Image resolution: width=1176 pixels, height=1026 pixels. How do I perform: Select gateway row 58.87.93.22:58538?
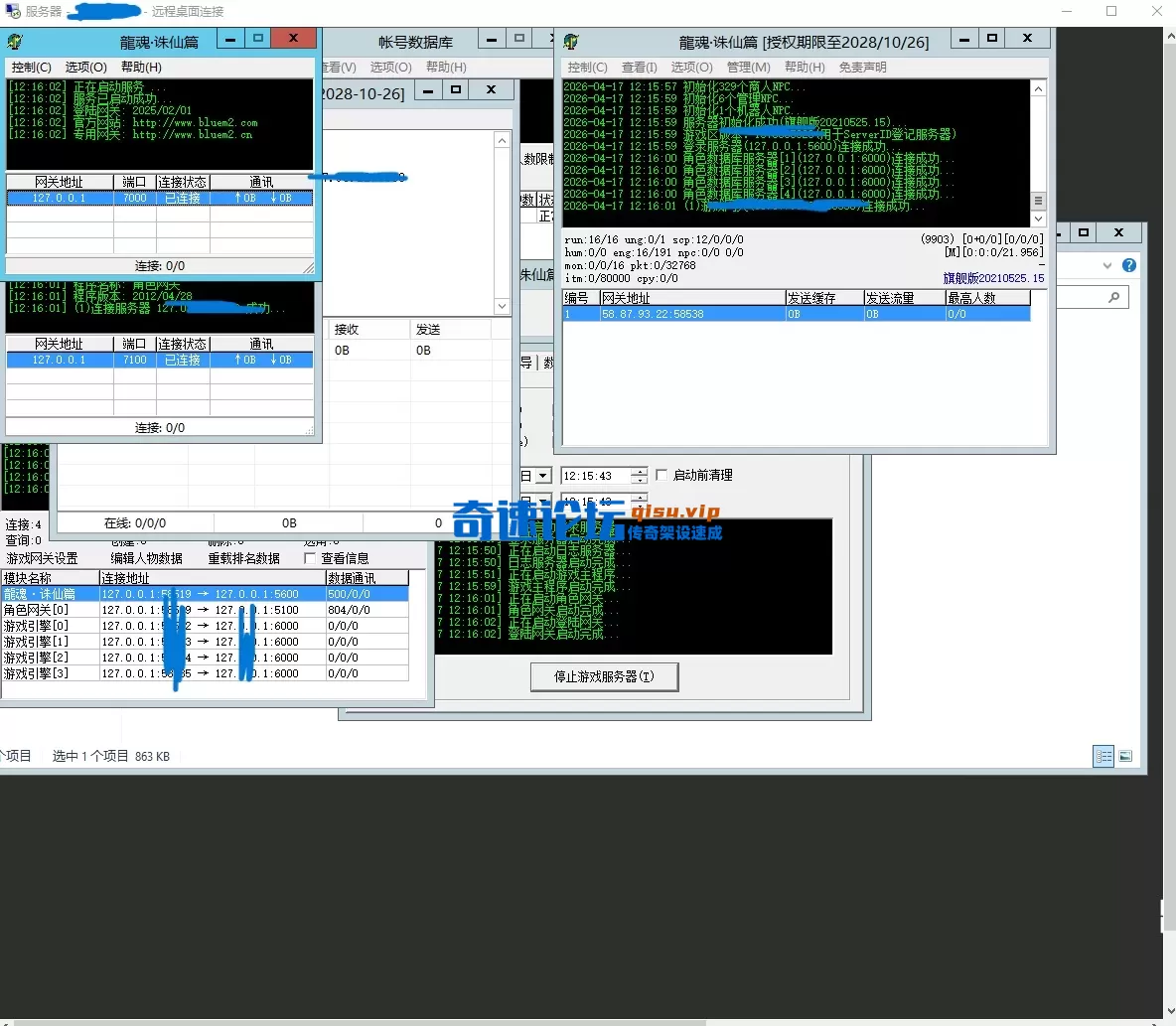pyautogui.click(x=653, y=314)
